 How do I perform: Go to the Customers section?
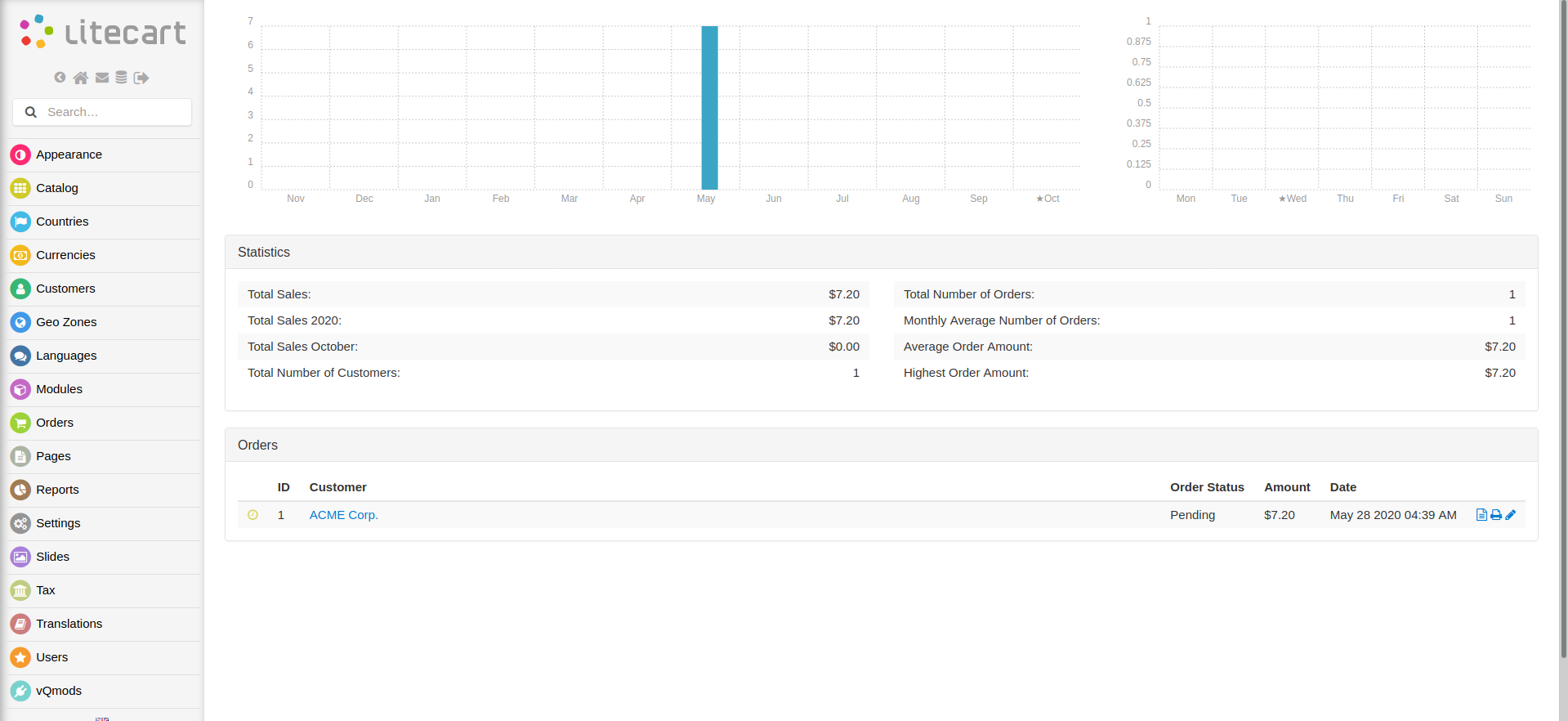coord(65,289)
